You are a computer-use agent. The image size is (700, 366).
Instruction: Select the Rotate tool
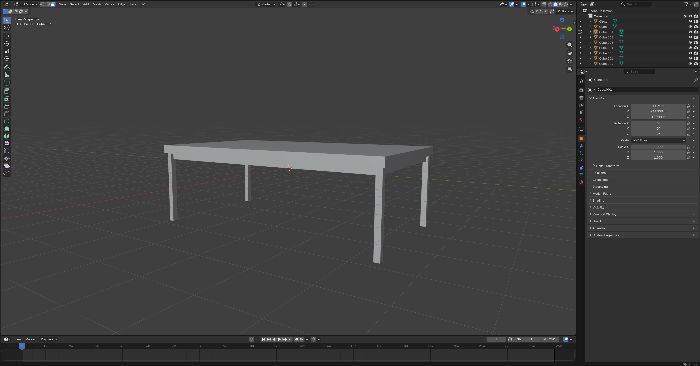[x=7, y=44]
